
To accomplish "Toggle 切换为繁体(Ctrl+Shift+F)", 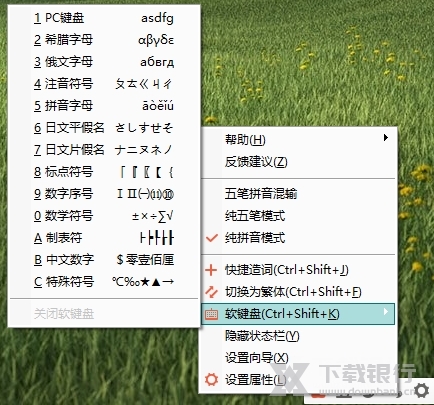I will 298,292.
